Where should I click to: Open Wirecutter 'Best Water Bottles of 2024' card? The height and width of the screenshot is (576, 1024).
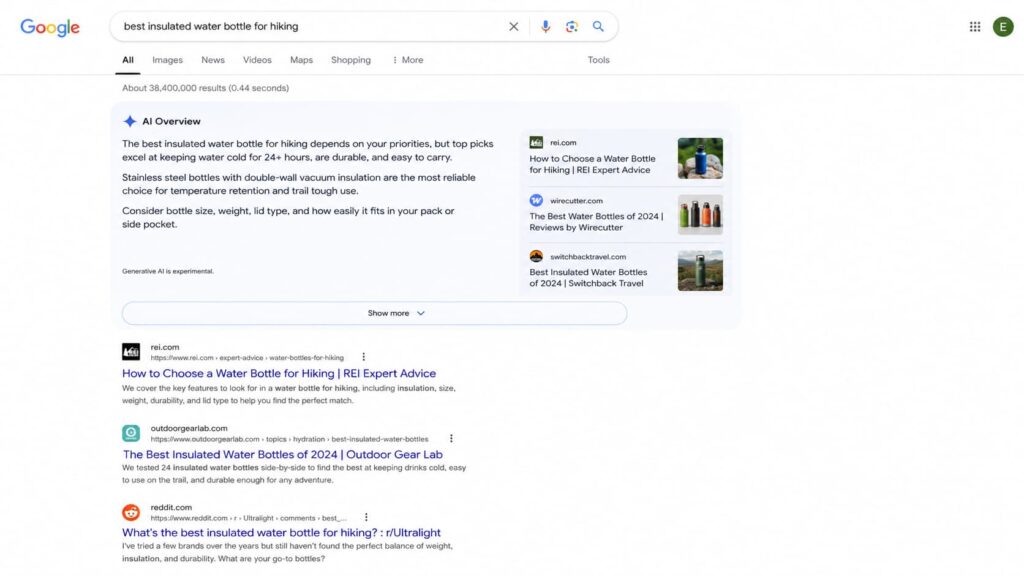(596, 222)
